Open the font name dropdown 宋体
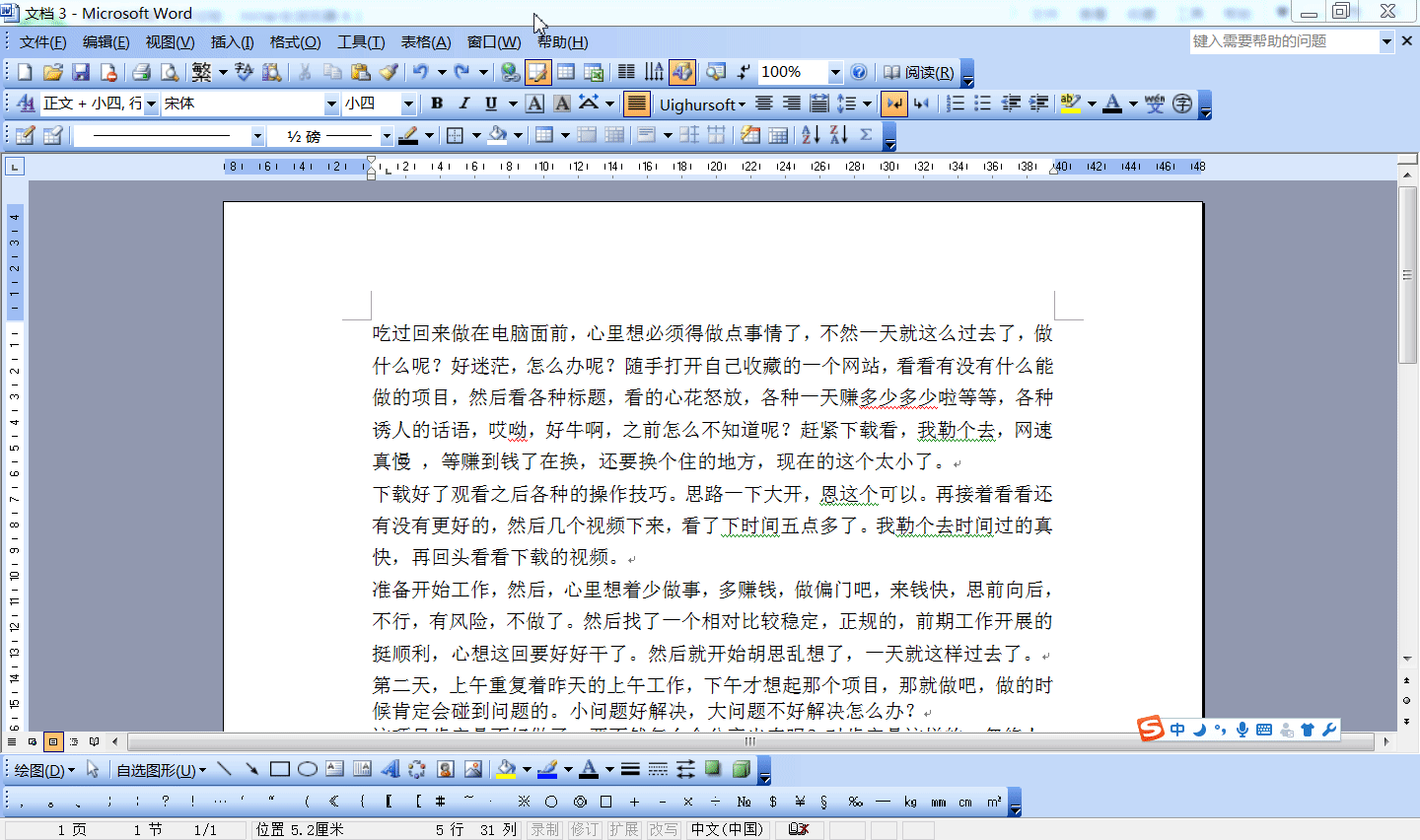This screenshot has height=840, width=1420. coord(331,104)
